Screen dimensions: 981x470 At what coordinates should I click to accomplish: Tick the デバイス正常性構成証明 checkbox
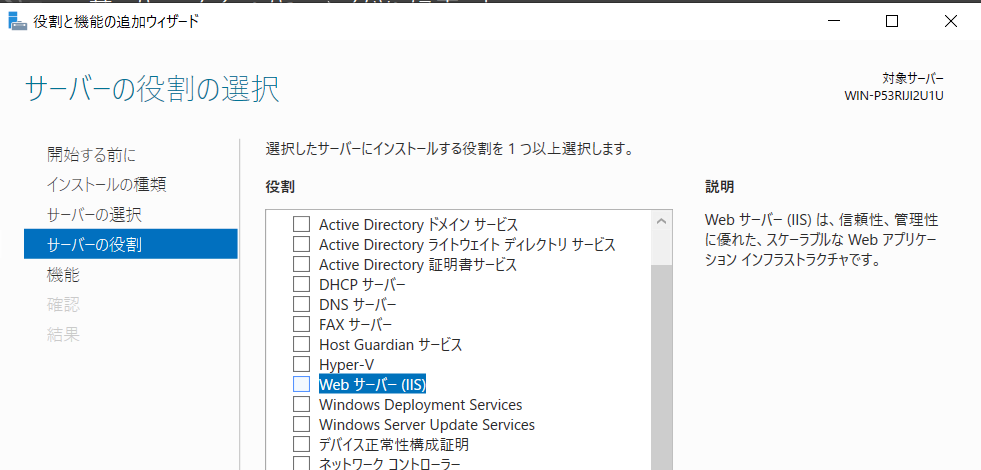[302, 444]
